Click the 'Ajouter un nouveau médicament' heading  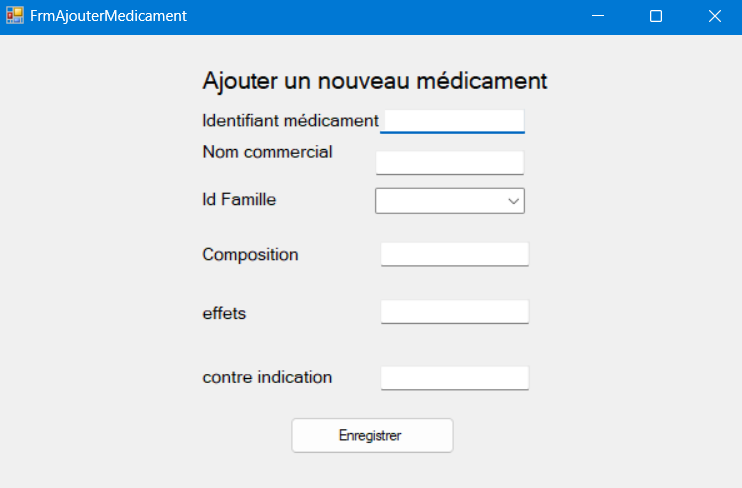[374, 81]
